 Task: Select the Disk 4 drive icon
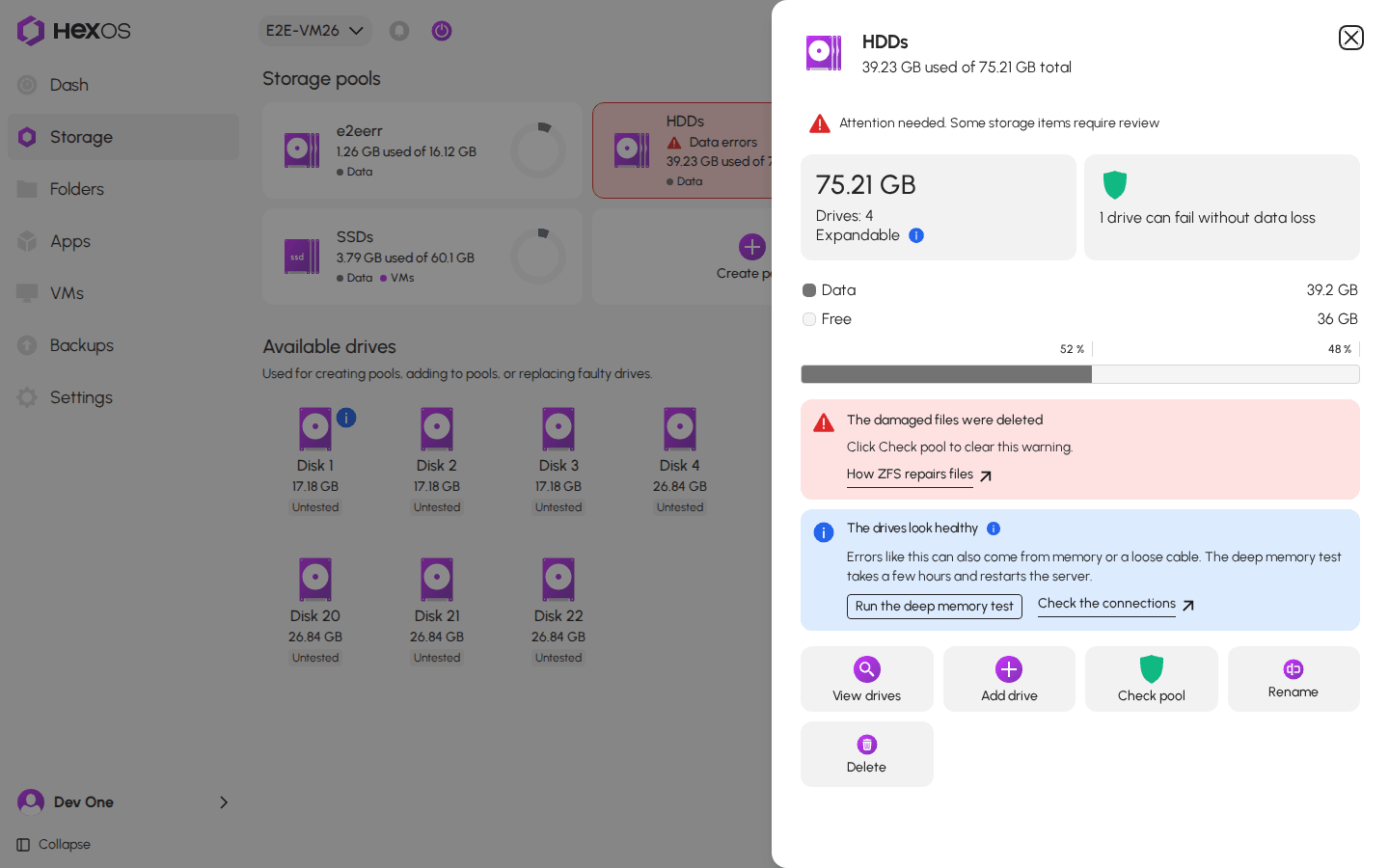coord(680,429)
